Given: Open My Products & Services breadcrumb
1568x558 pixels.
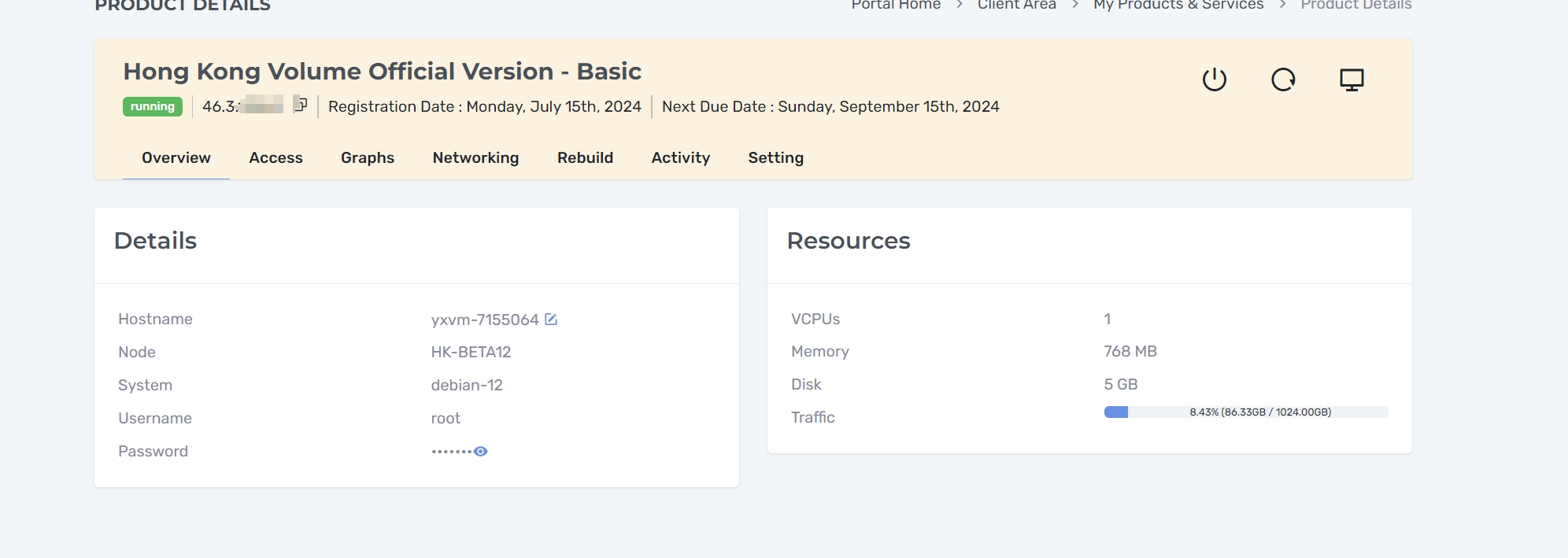Looking at the screenshot, I should [1178, 6].
